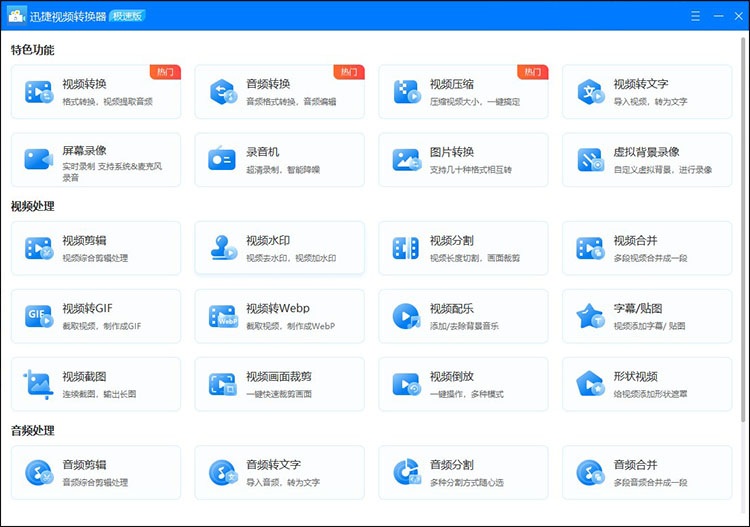
Task: Open the 视频分割 split icon
Action: 406,248
